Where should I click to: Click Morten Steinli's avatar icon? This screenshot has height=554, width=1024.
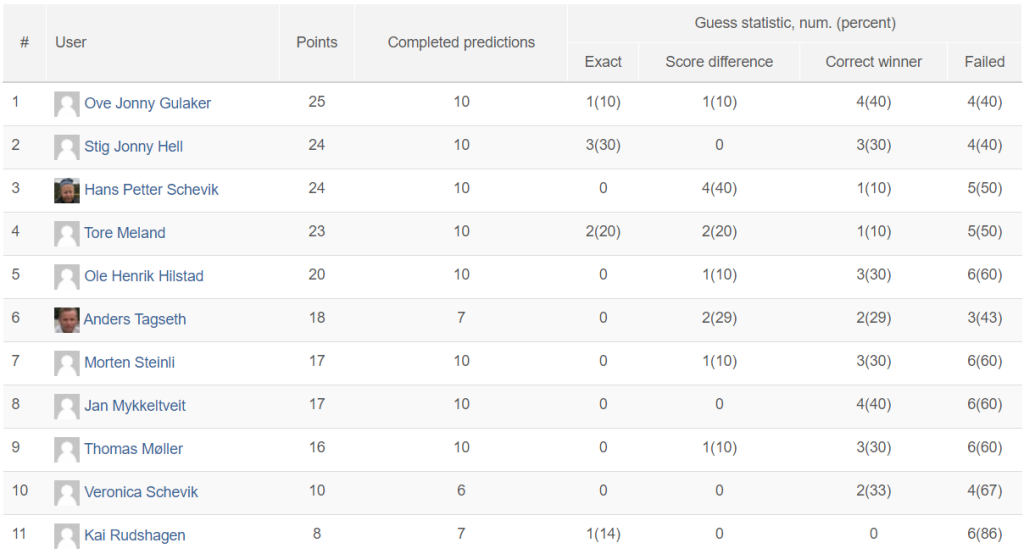(x=67, y=363)
